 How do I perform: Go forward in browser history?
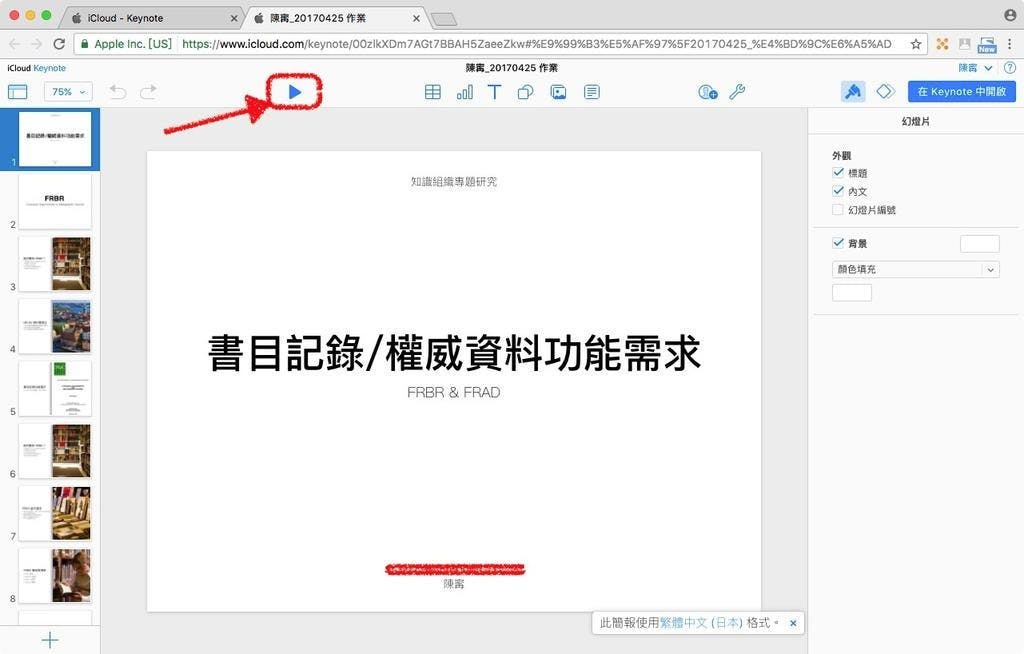pyautogui.click(x=37, y=44)
